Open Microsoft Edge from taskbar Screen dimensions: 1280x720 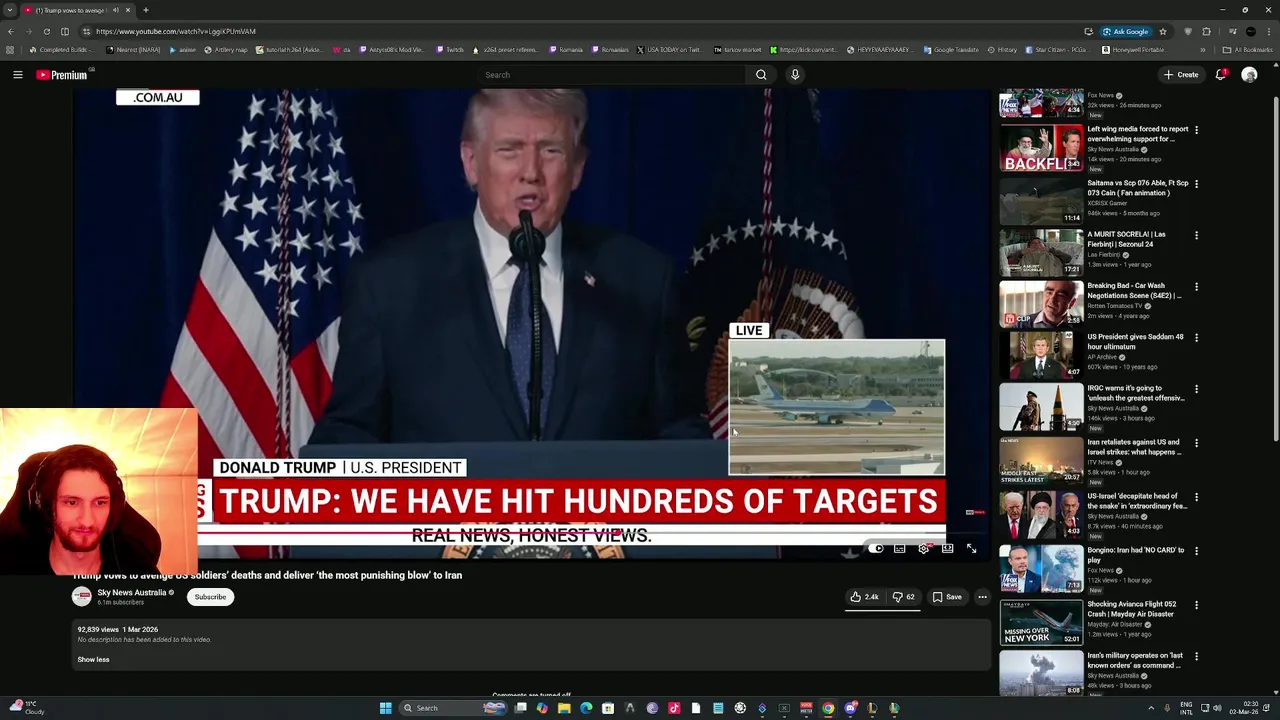click(x=586, y=708)
